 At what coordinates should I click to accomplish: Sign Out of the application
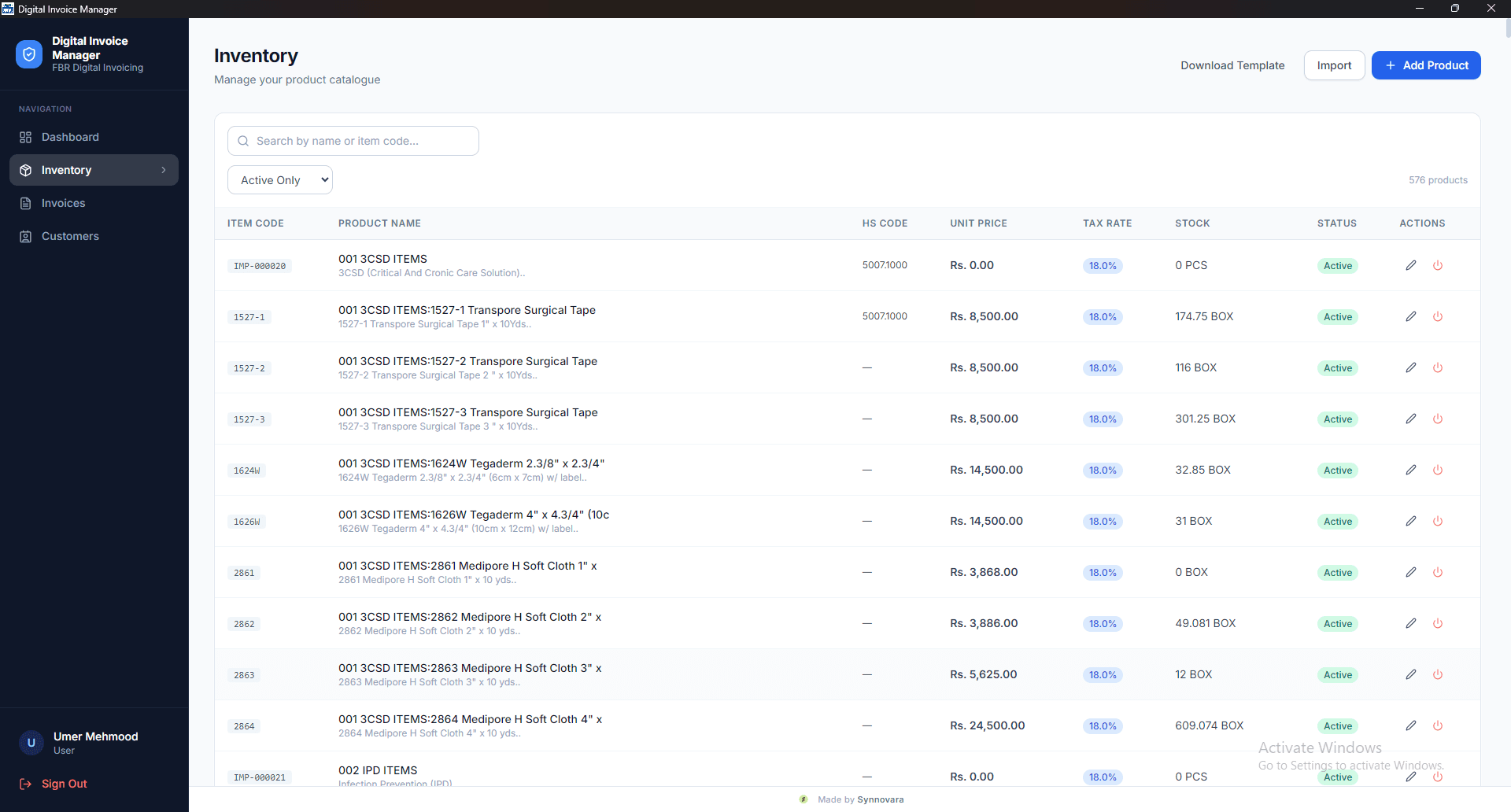point(54,784)
